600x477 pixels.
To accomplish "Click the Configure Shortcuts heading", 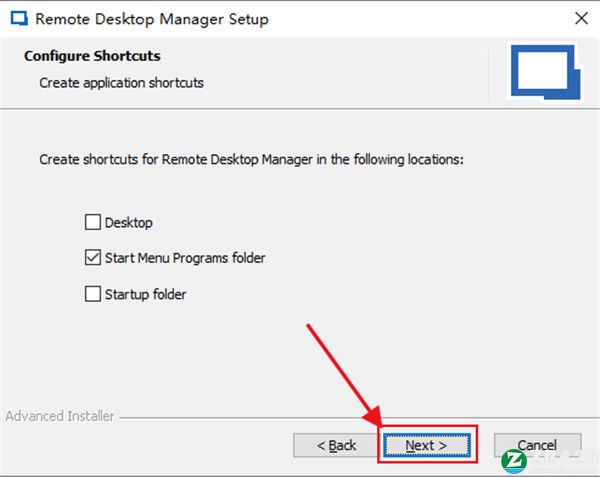I will [x=92, y=56].
